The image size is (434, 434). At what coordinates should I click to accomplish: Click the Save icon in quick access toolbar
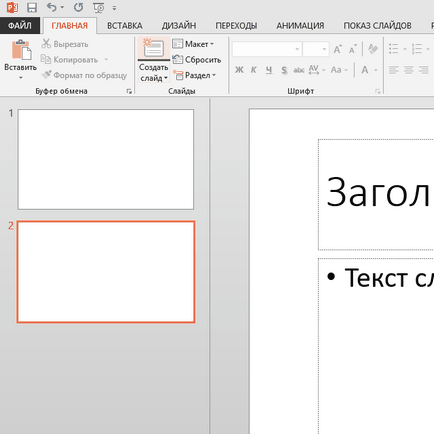[x=32, y=7]
